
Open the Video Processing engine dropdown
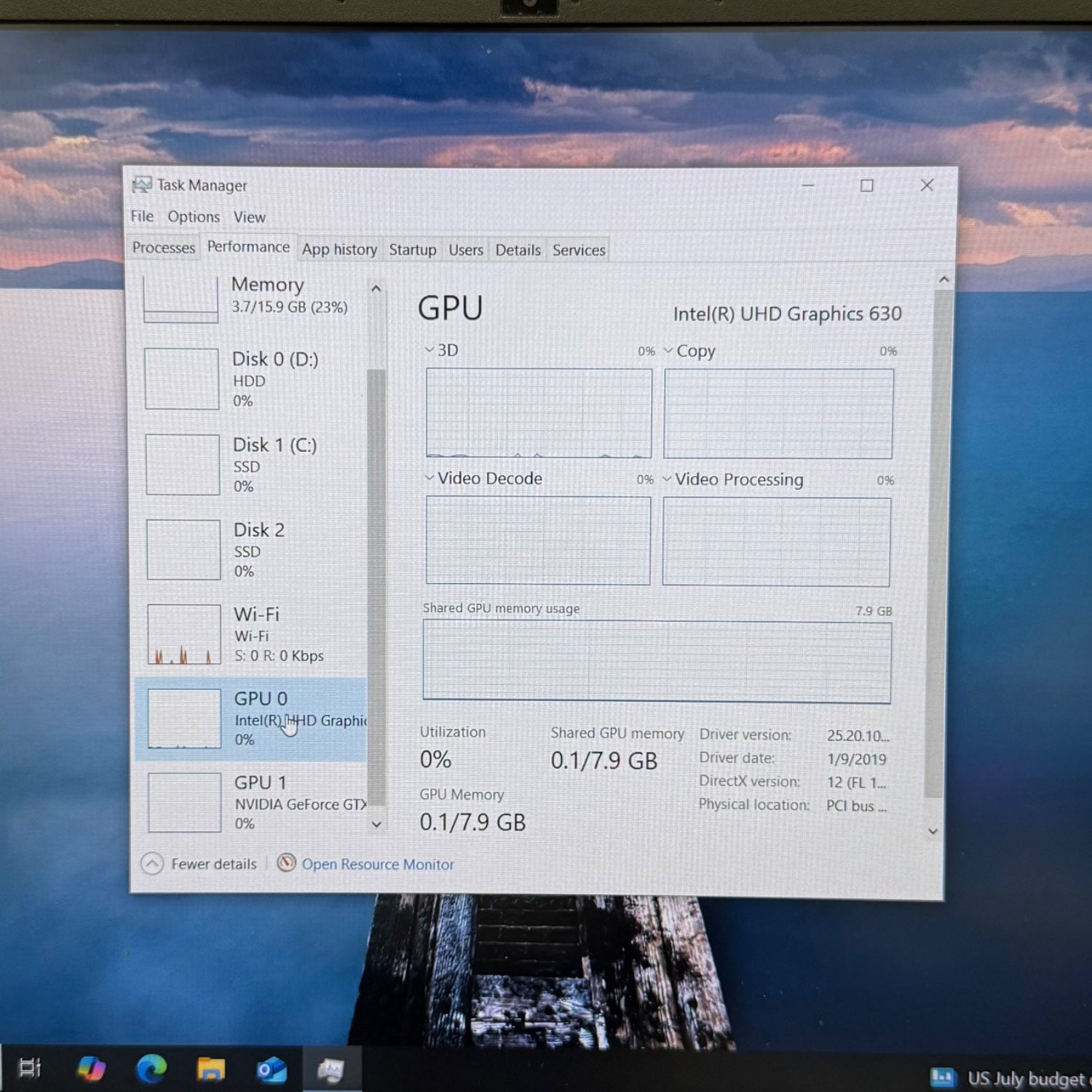point(667,478)
